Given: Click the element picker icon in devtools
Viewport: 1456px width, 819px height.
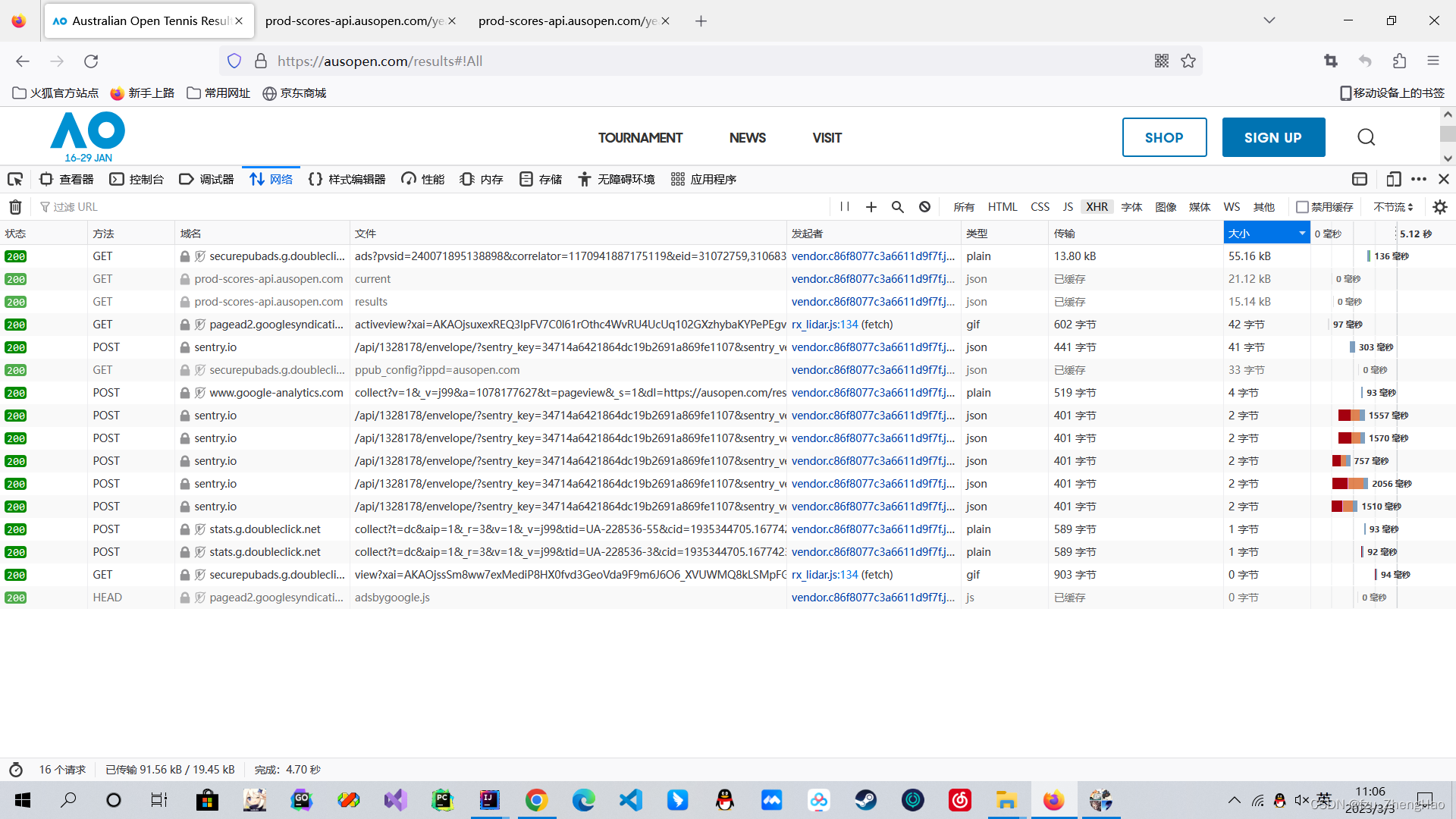Looking at the screenshot, I should click(x=15, y=179).
